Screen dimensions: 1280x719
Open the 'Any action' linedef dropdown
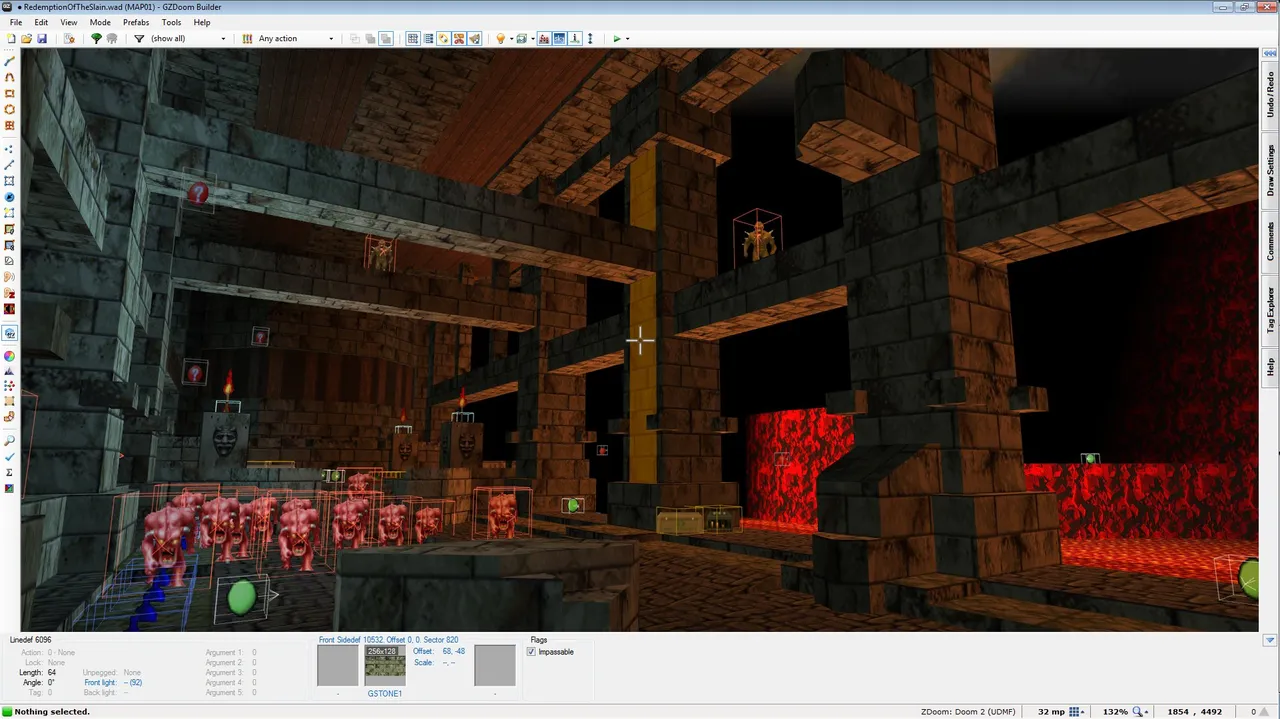tap(295, 39)
